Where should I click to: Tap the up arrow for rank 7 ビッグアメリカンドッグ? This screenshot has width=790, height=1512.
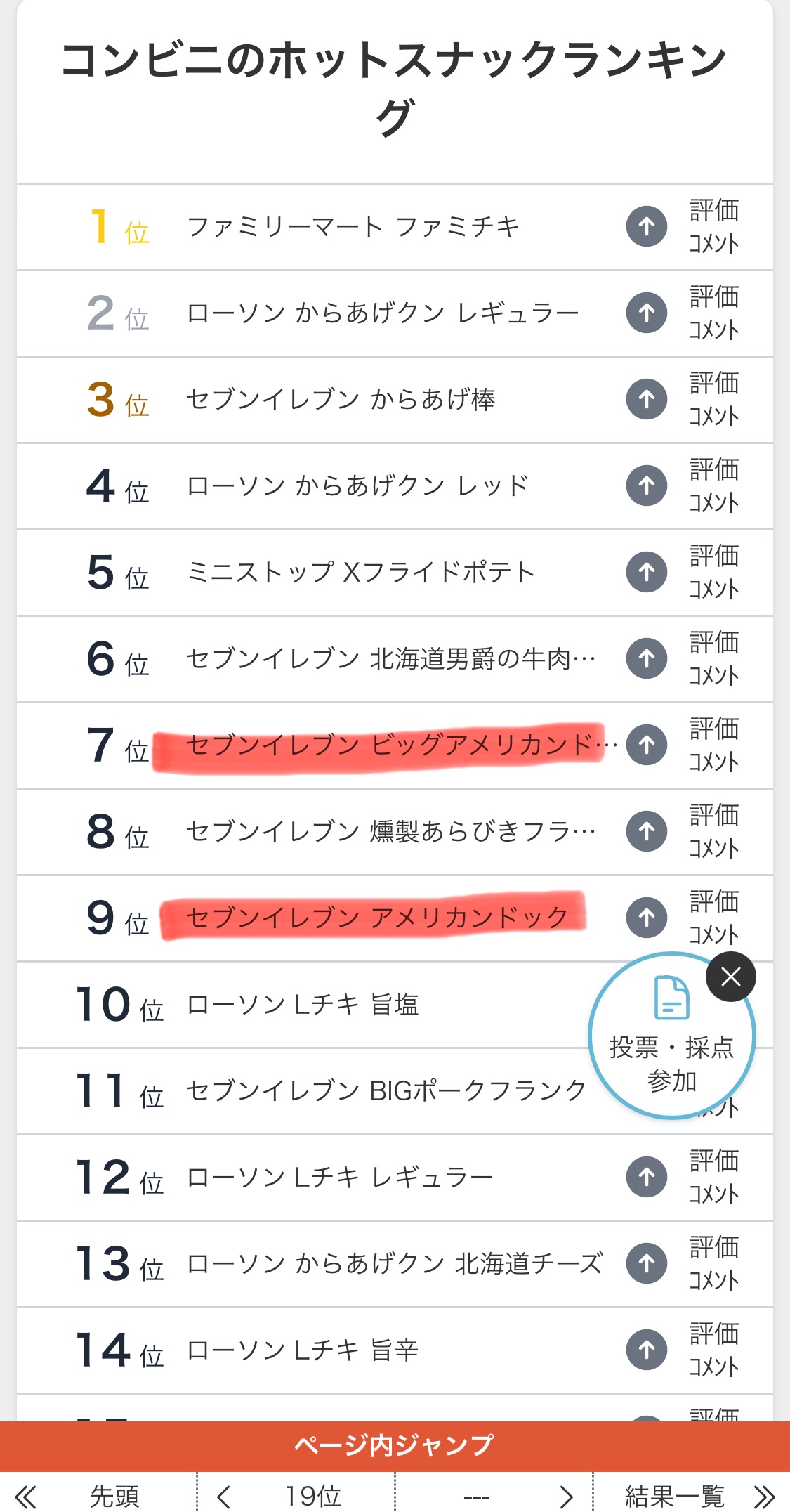point(646,745)
